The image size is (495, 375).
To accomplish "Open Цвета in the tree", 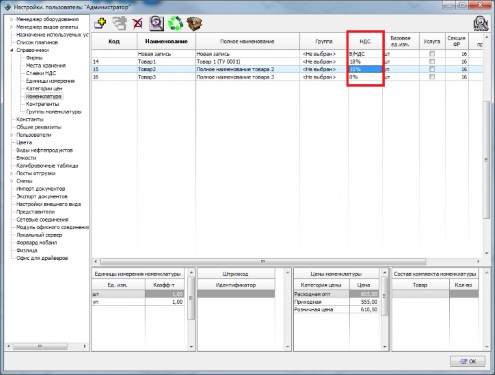I will tap(24, 142).
